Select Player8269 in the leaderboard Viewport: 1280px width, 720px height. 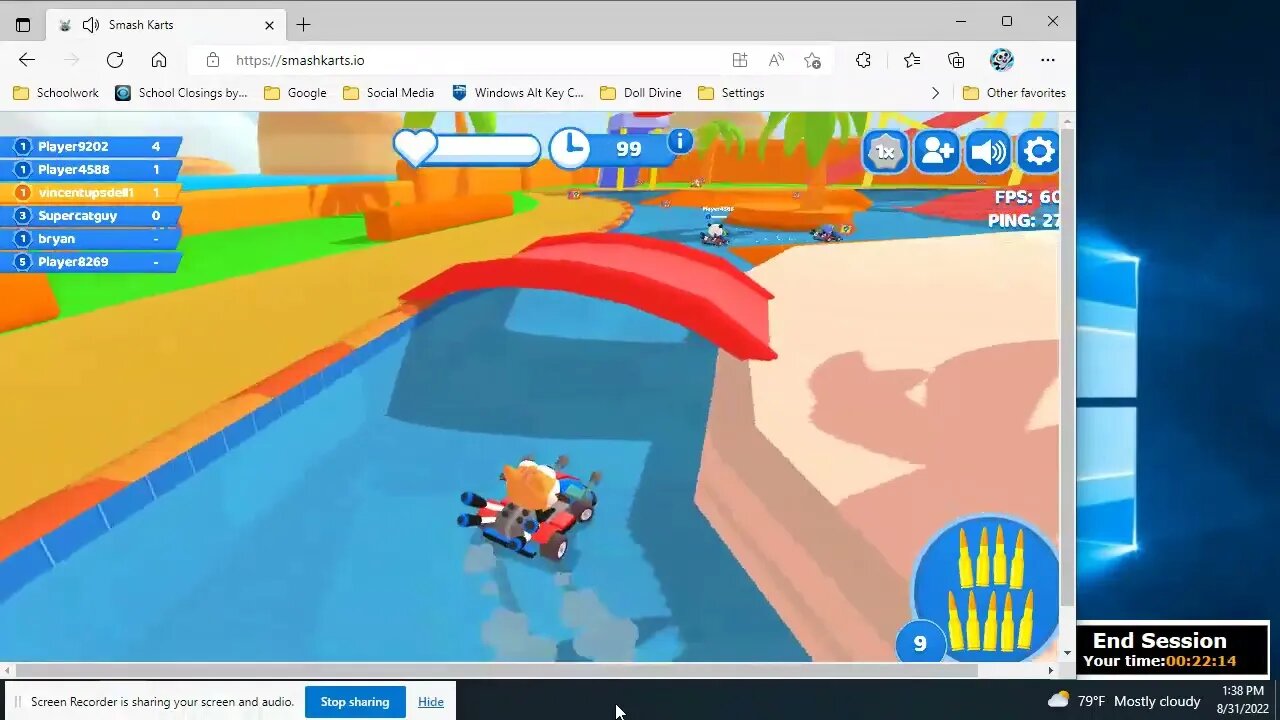pos(92,261)
